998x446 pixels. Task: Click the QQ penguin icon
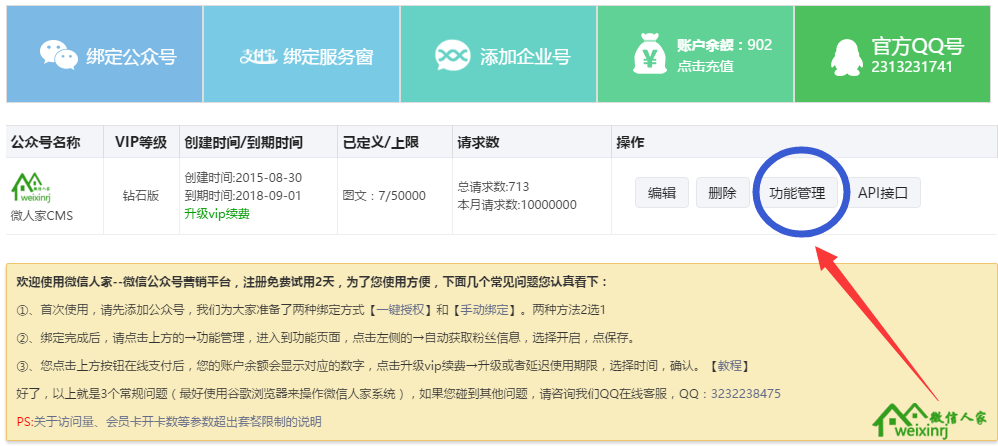click(846, 55)
